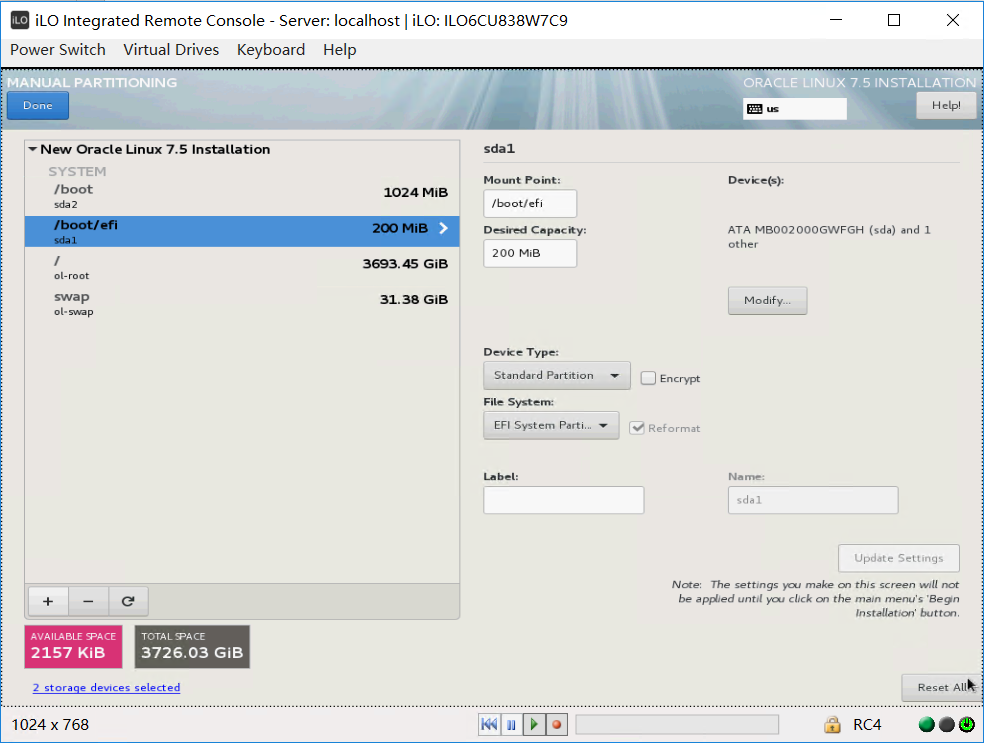Collapse the New Oracle Linux 7.5 Installation tree
984x743 pixels.
32,149
